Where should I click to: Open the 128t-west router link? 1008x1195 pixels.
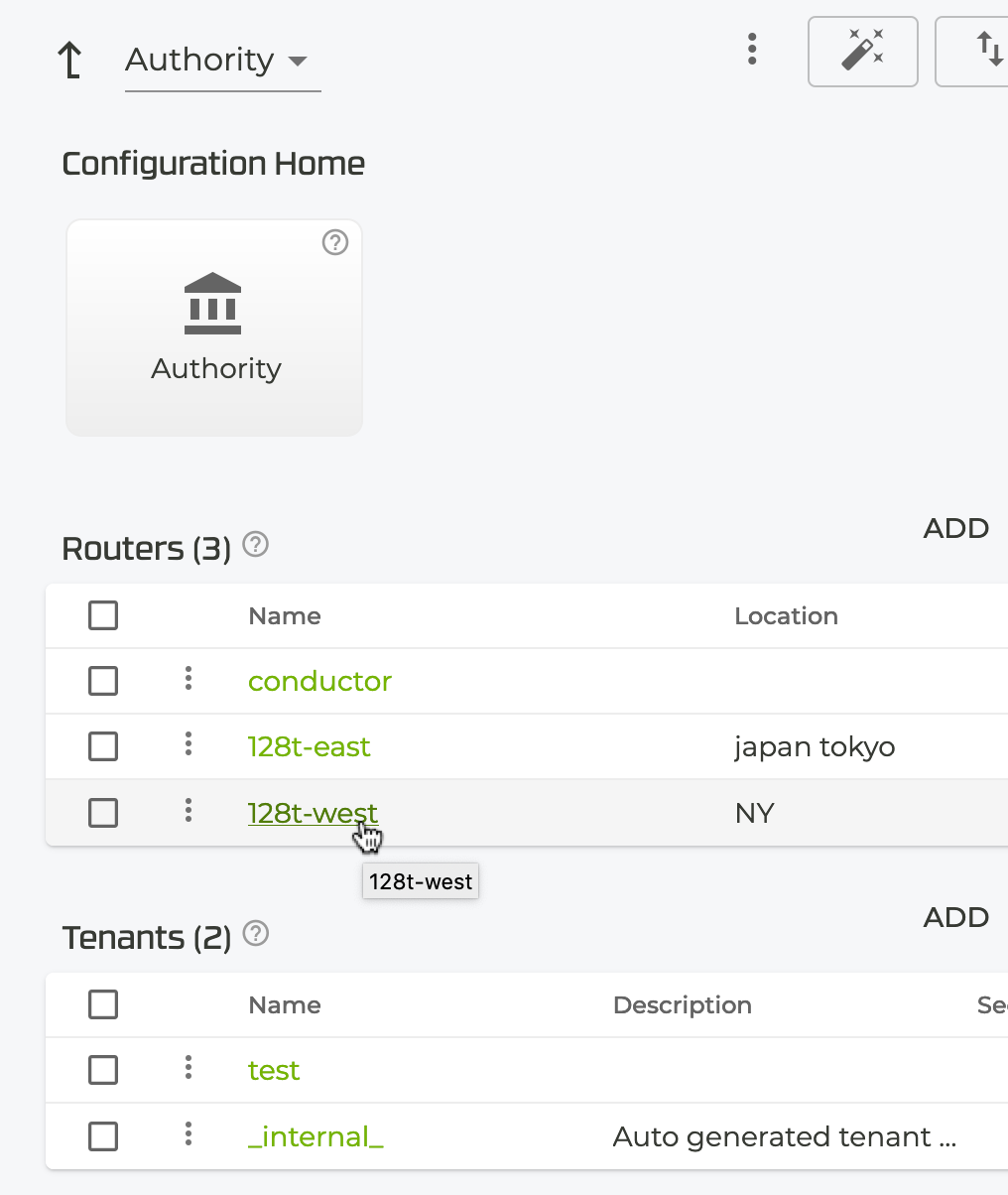coord(312,813)
